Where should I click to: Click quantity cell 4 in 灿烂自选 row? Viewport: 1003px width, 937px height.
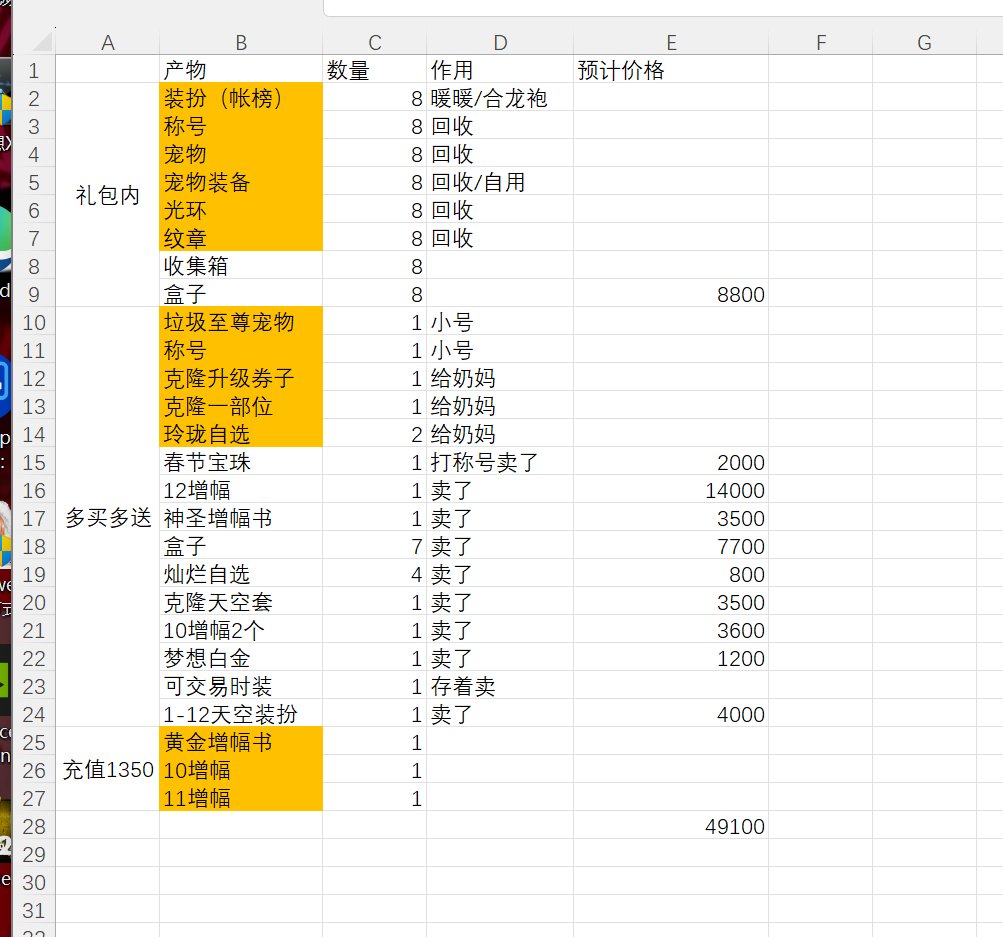[375, 574]
